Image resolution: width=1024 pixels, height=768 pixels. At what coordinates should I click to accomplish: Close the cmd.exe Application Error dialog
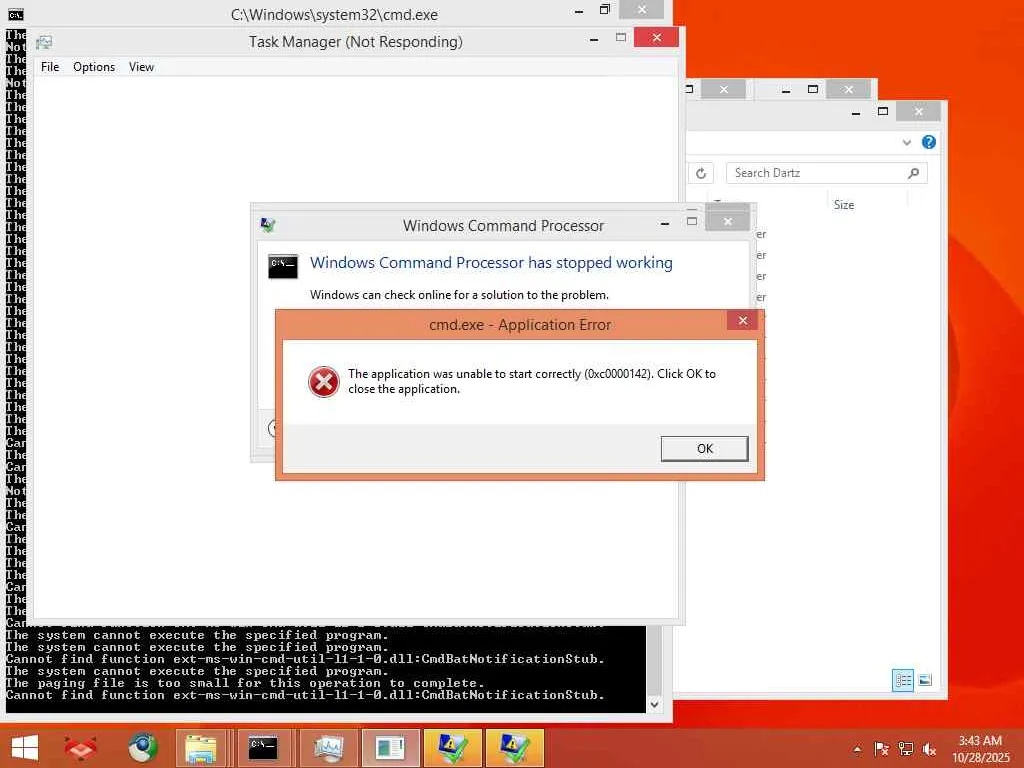743,320
